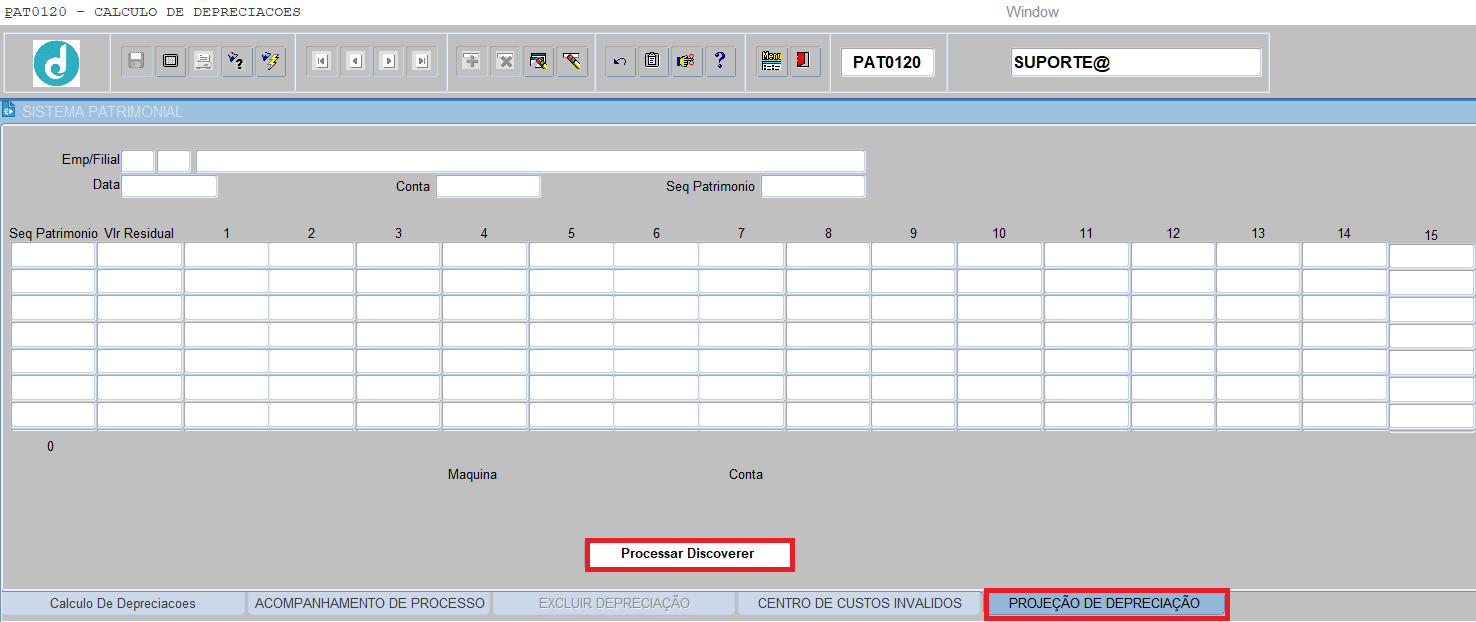Click the save disk icon in toolbar
Viewport: 1476px width, 622px height.
point(137,62)
